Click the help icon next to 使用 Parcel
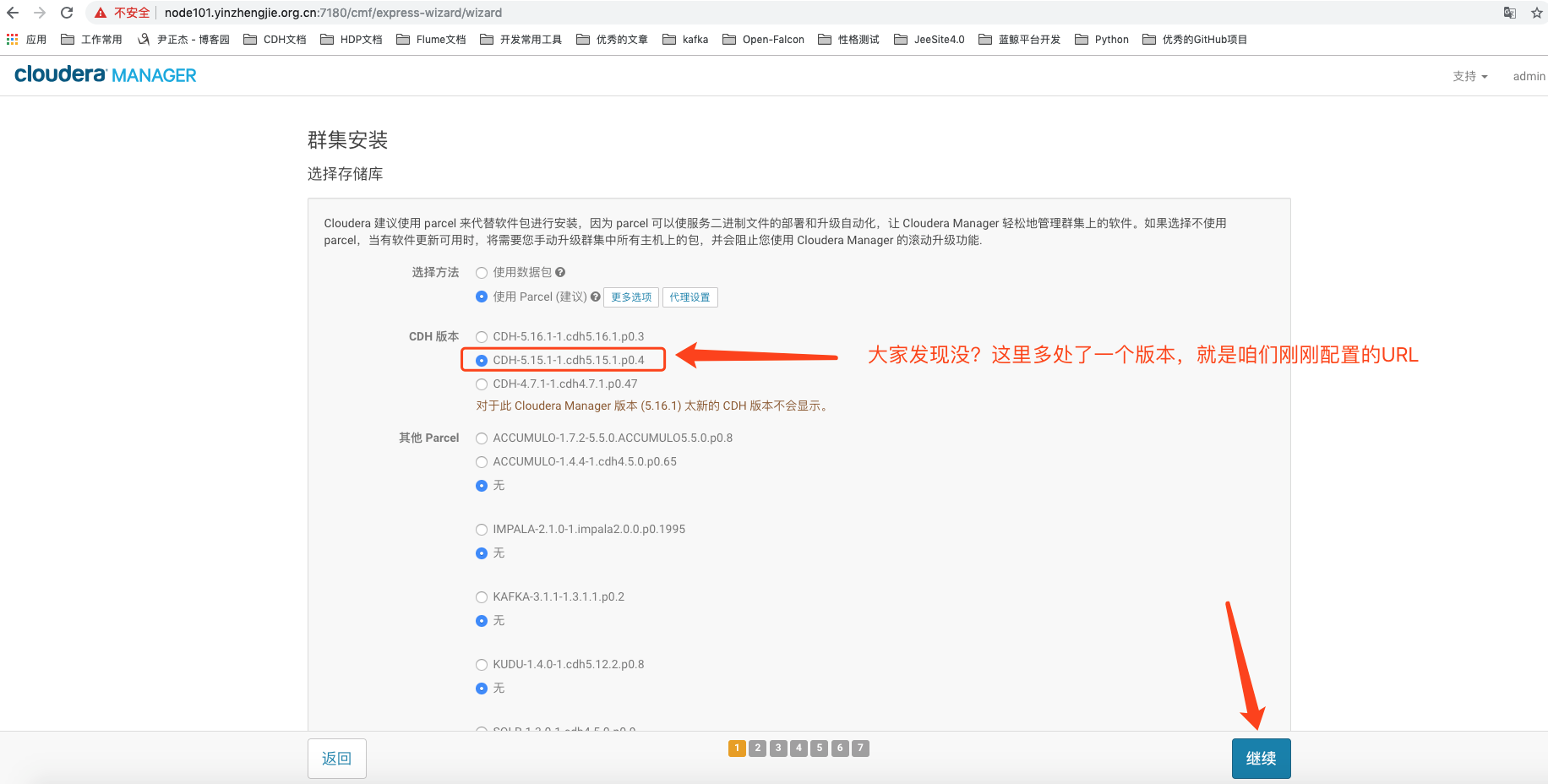The image size is (1548, 784). [x=596, y=297]
